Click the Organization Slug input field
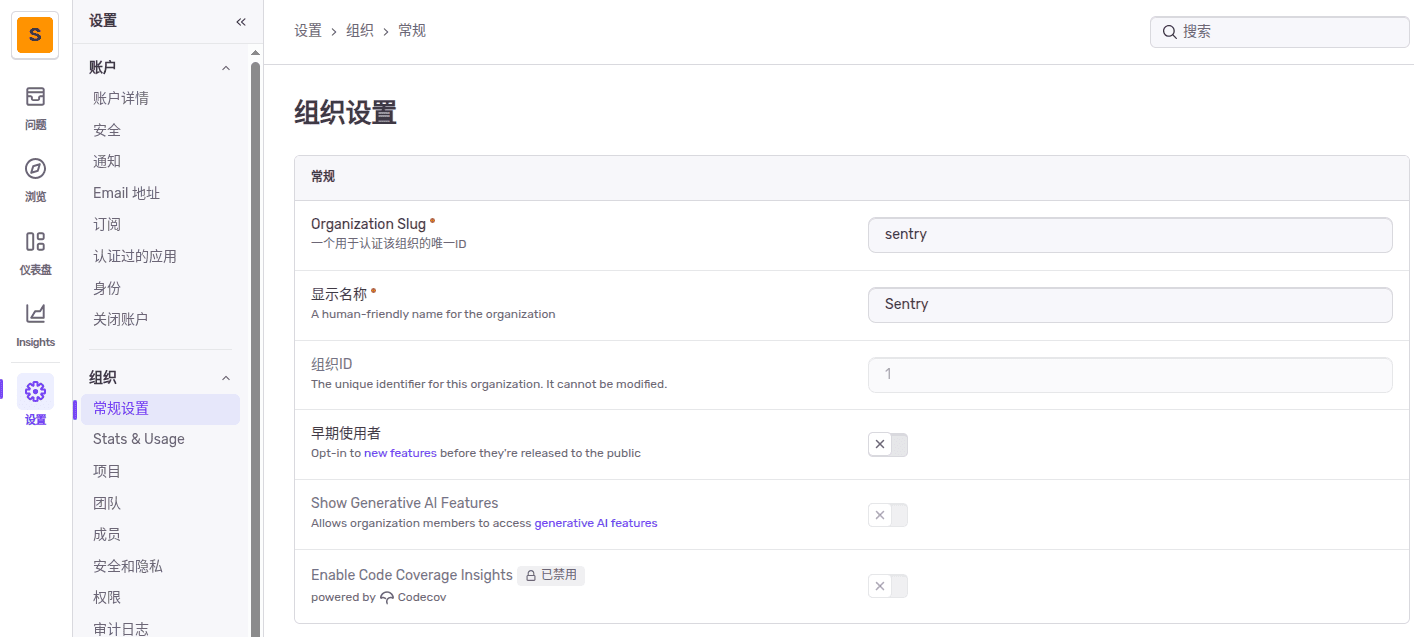Screen dimensions: 1414x637 (1129, 235)
